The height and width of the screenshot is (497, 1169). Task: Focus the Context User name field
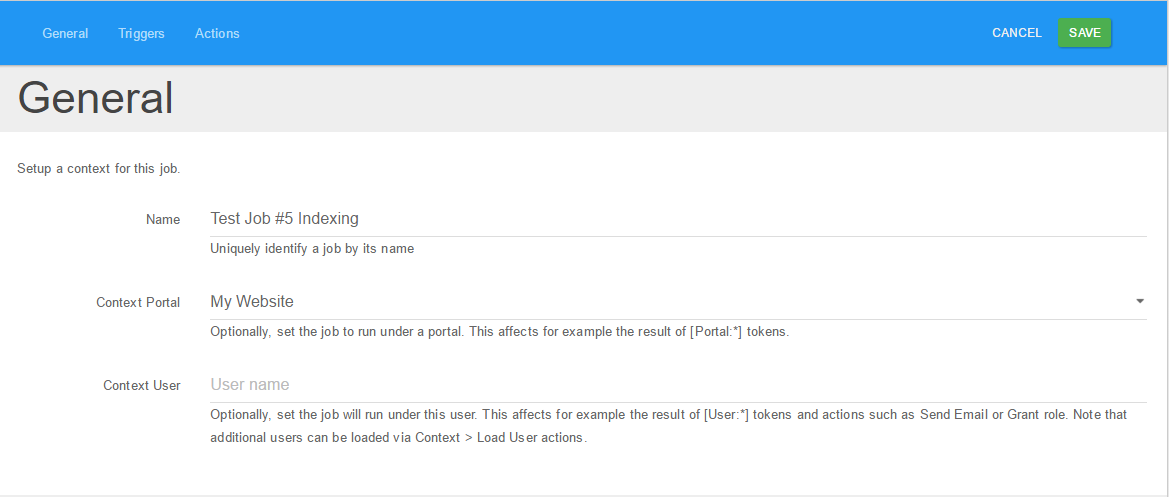(x=678, y=385)
